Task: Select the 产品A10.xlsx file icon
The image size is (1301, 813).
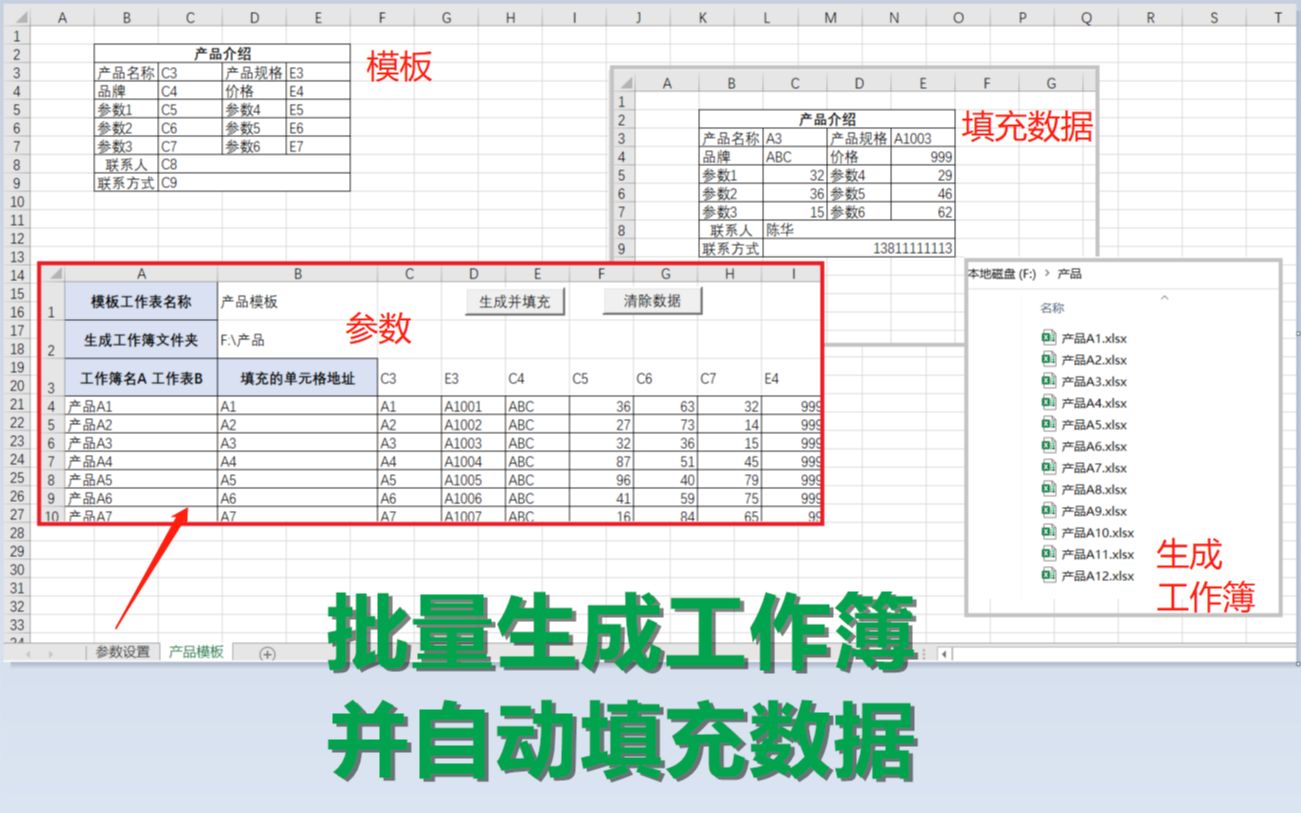Action: point(1049,532)
